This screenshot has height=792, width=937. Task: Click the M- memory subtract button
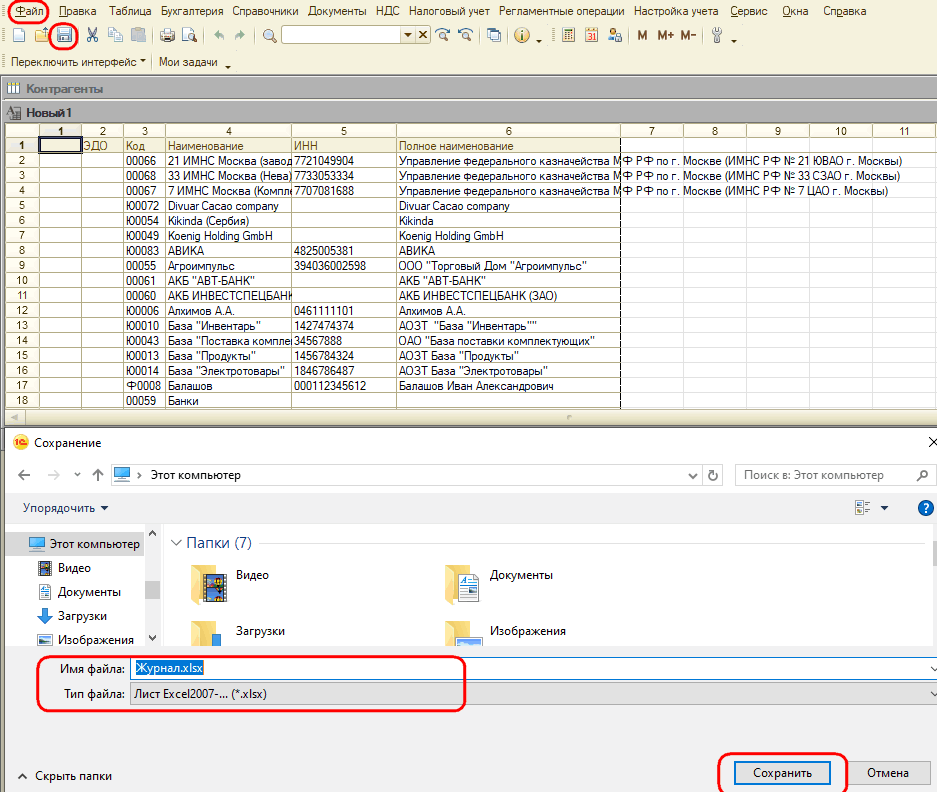coord(688,35)
